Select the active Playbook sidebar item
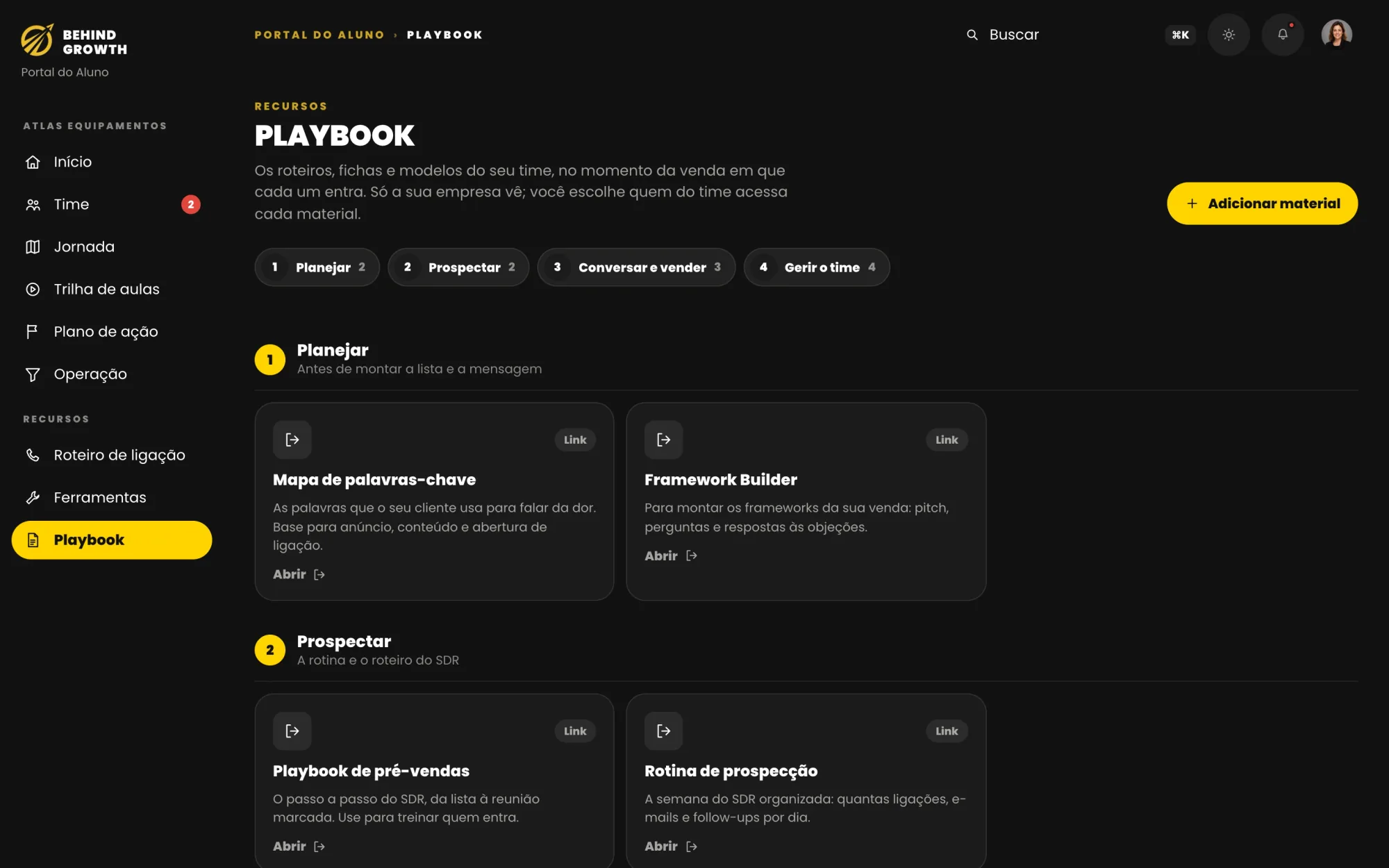The width and height of the screenshot is (1389, 868). click(x=112, y=540)
